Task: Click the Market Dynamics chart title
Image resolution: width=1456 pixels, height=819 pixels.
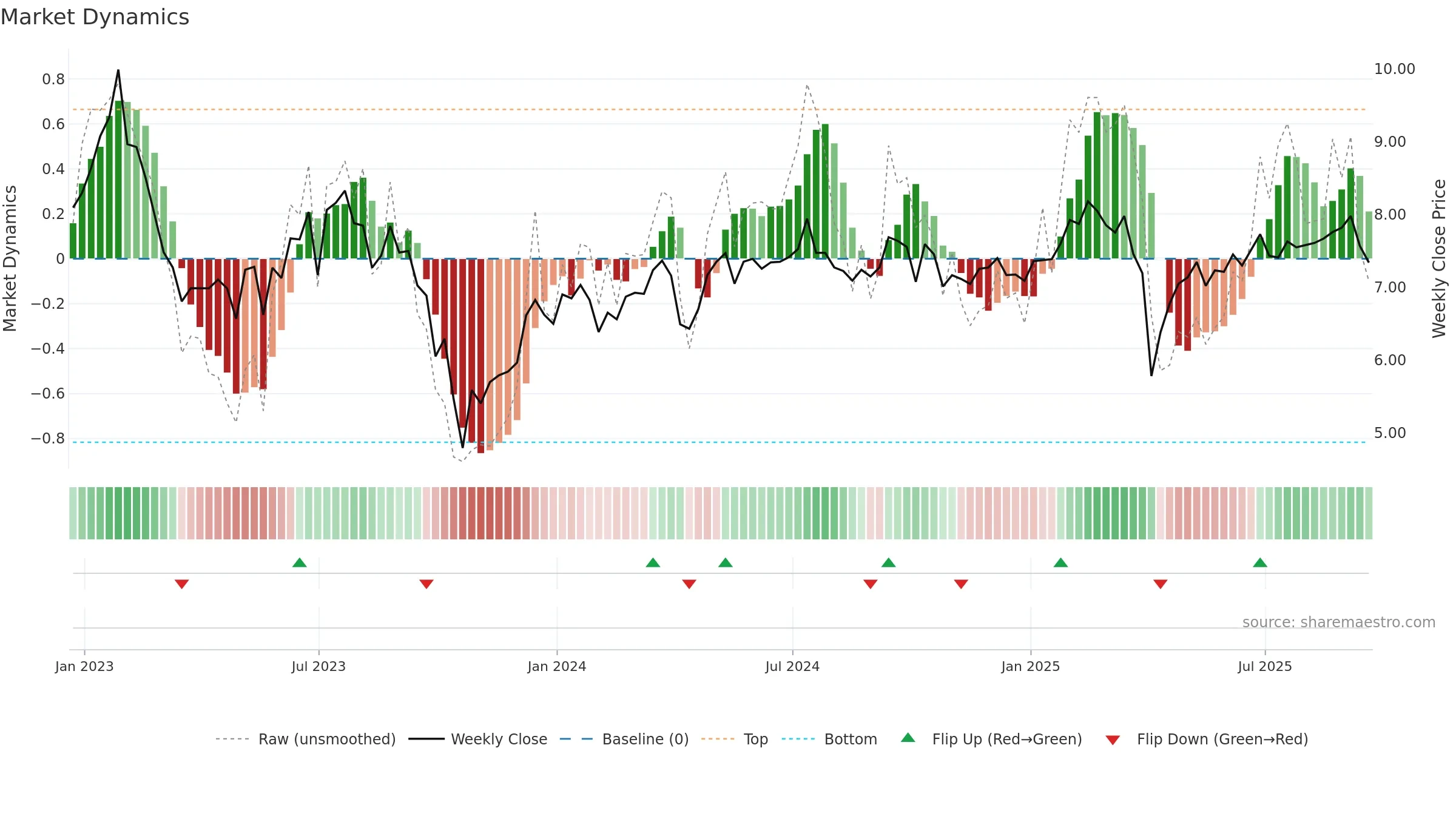Action: point(95,17)
